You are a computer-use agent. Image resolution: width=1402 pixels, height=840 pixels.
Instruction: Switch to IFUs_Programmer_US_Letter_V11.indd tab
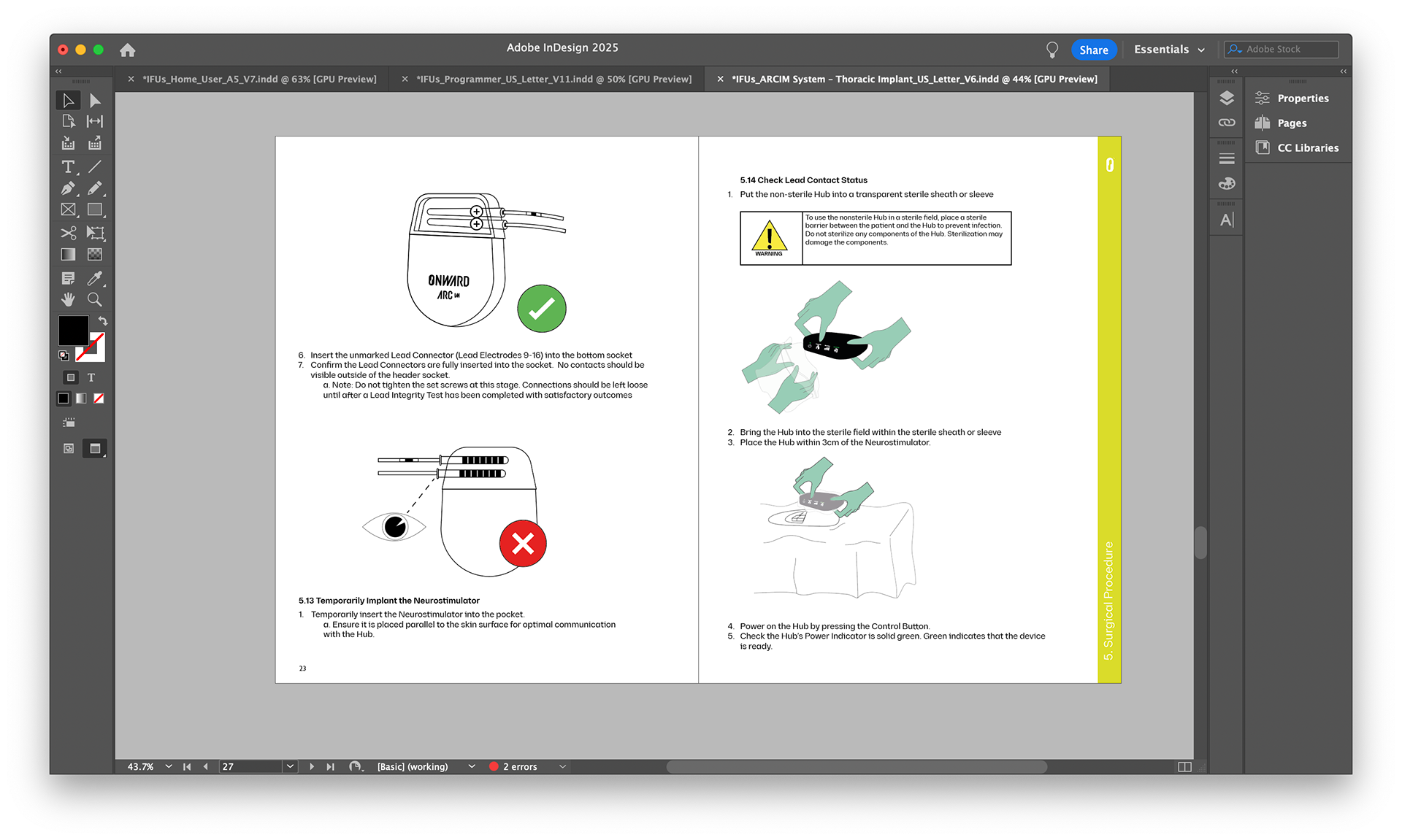[553, 79]
